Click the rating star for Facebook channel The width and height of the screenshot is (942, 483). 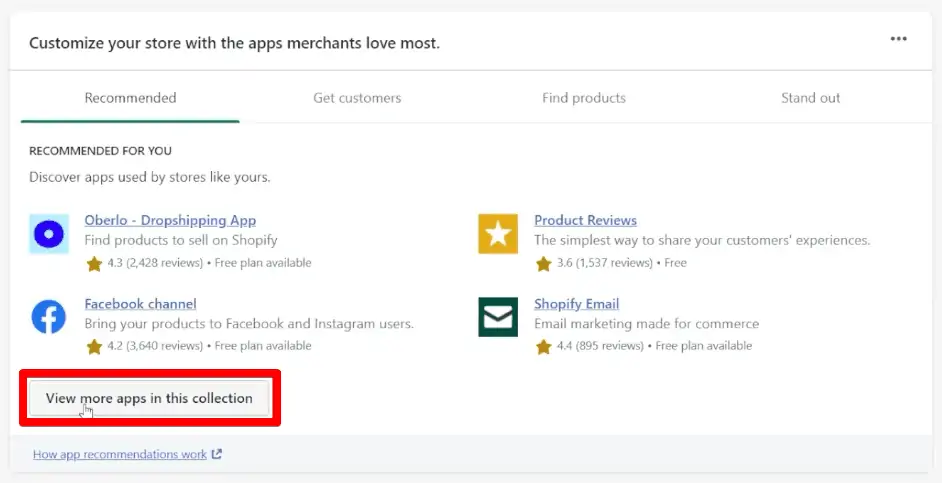pos(94,347)
